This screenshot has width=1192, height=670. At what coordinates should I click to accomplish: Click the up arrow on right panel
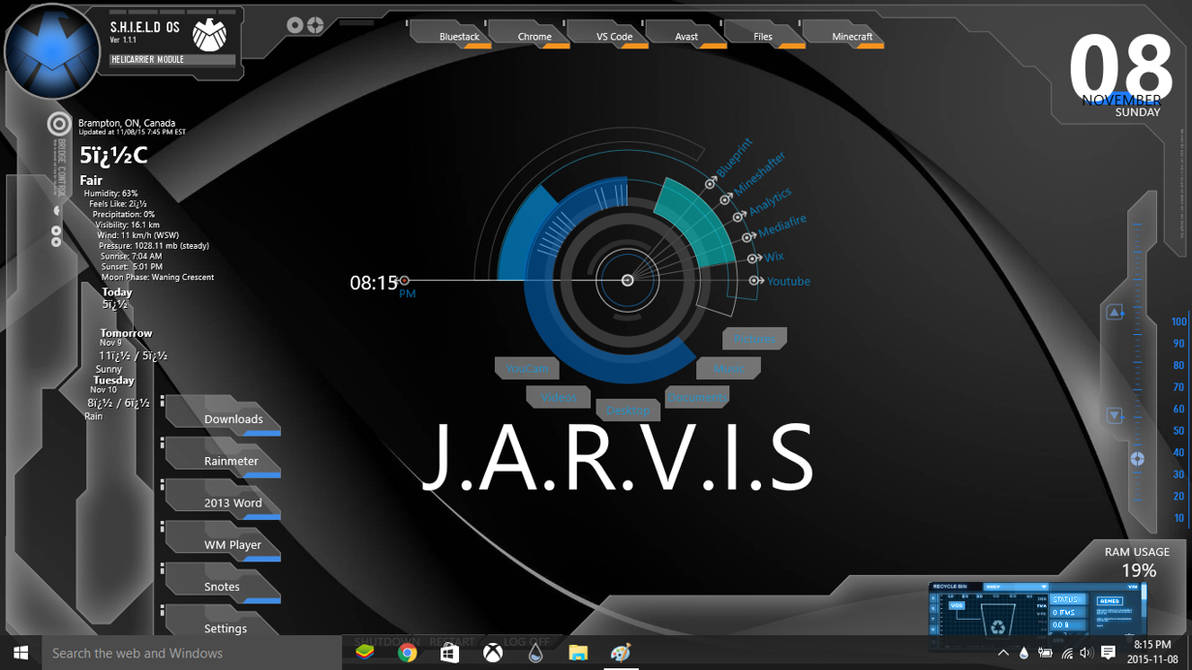(1114, 312)
